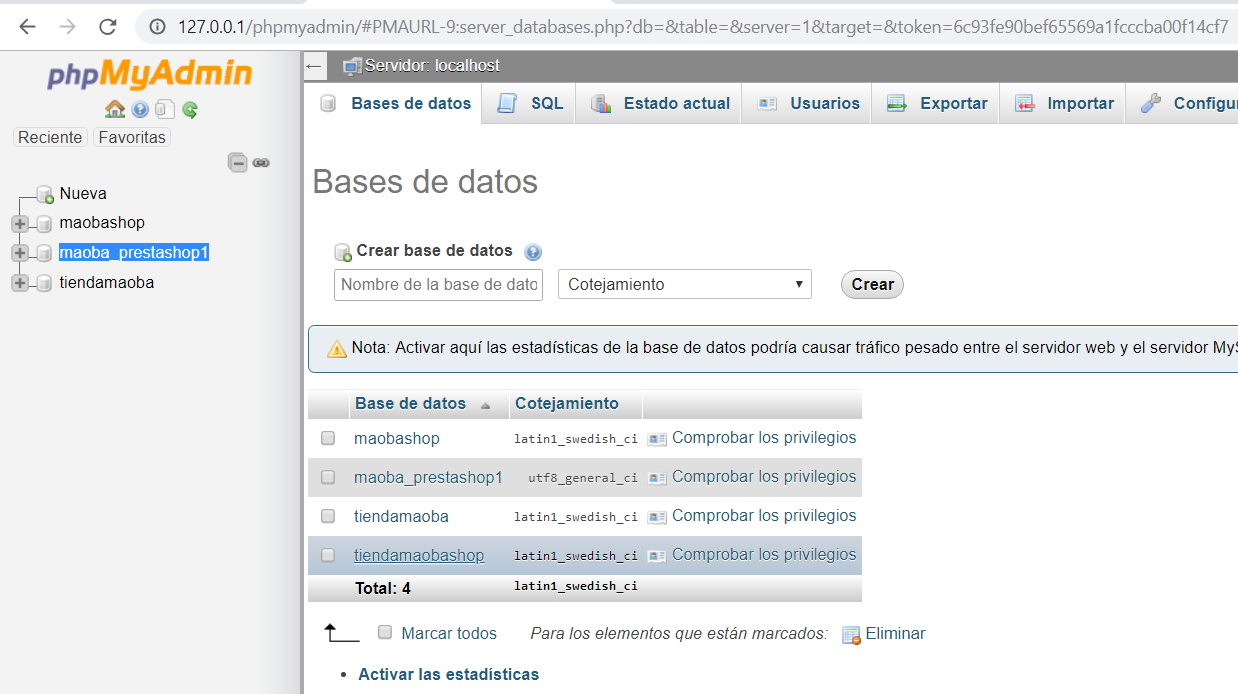Open tiendamaoba database link in table
1238x694 pixels.
click(401, 516)
